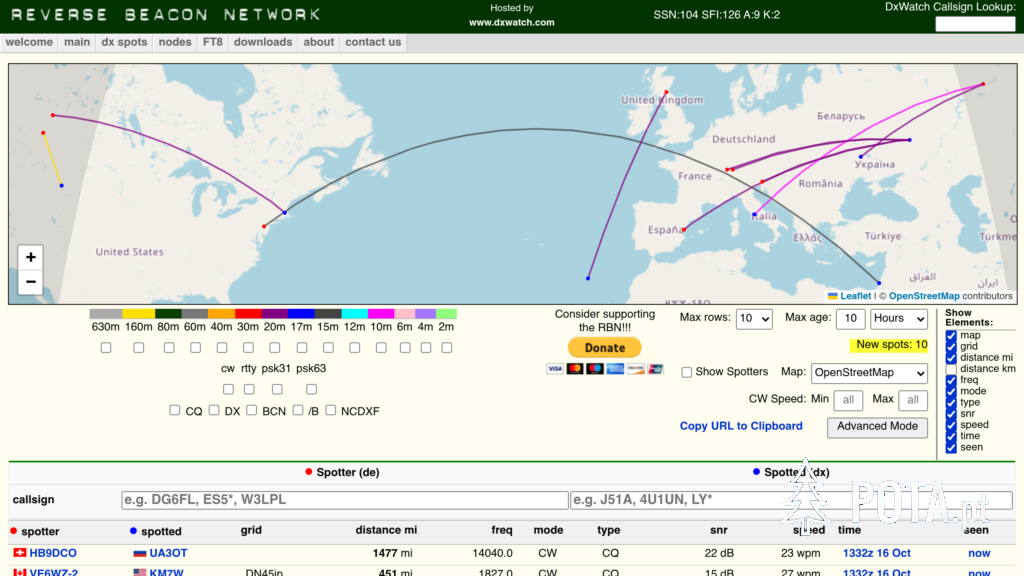Viewport: 1024px width, 576px height.
Task: Switch to the FT8 tab
Action: tap(213, 42)
